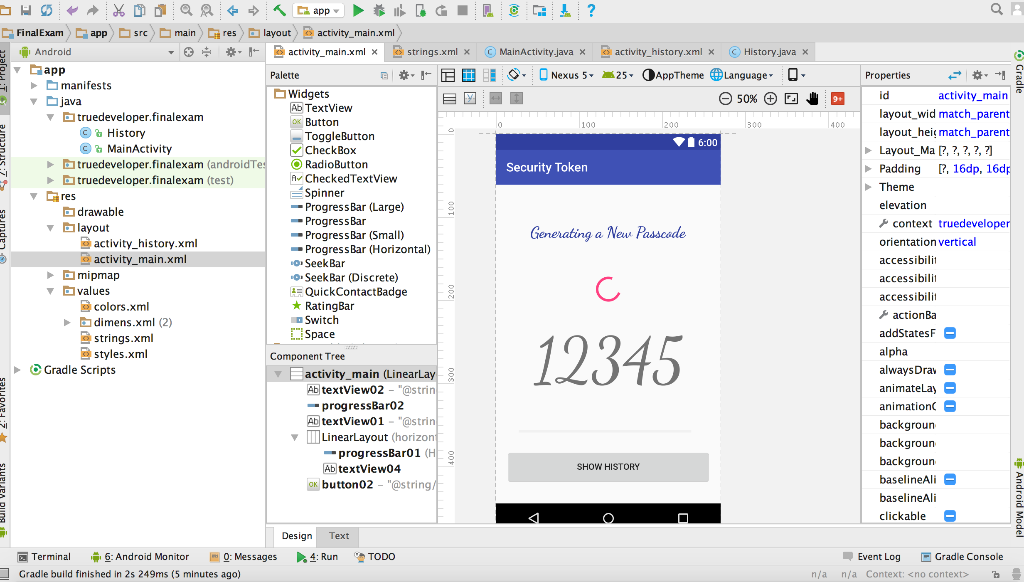Zoom in the design preview with plus icon

(x=771, y=99)
